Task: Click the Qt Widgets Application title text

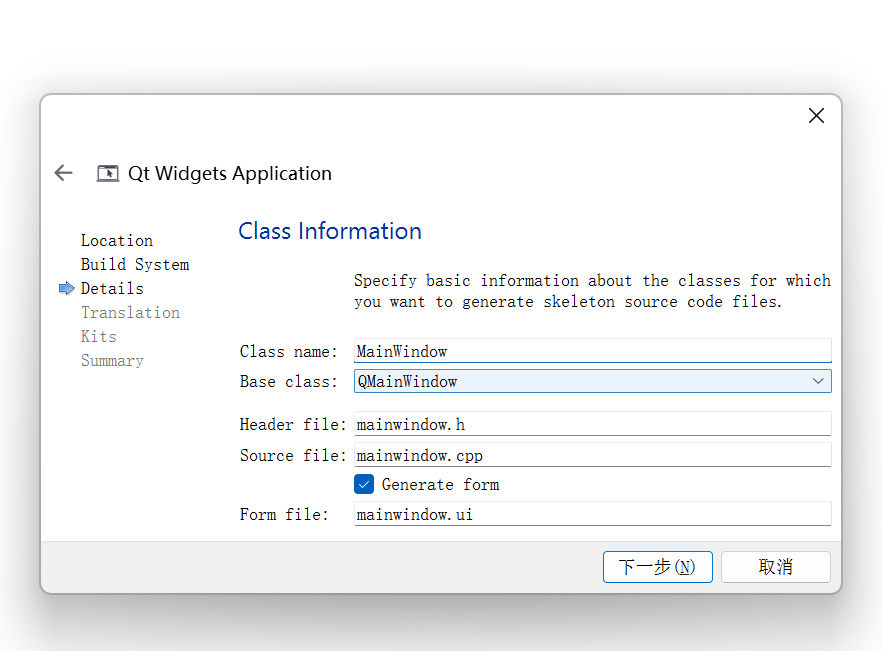Action: pos(230,173)
